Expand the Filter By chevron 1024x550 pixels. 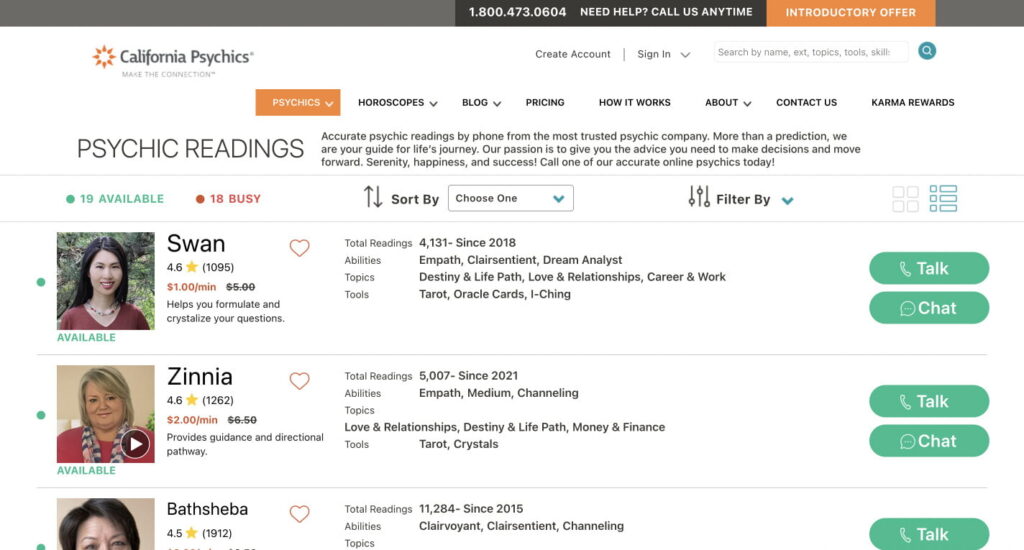click(788, 201)
